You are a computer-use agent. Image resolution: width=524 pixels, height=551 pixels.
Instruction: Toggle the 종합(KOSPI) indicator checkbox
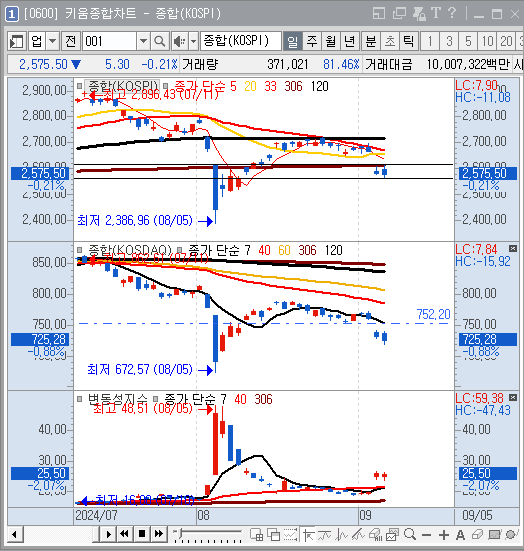[80, 86]
